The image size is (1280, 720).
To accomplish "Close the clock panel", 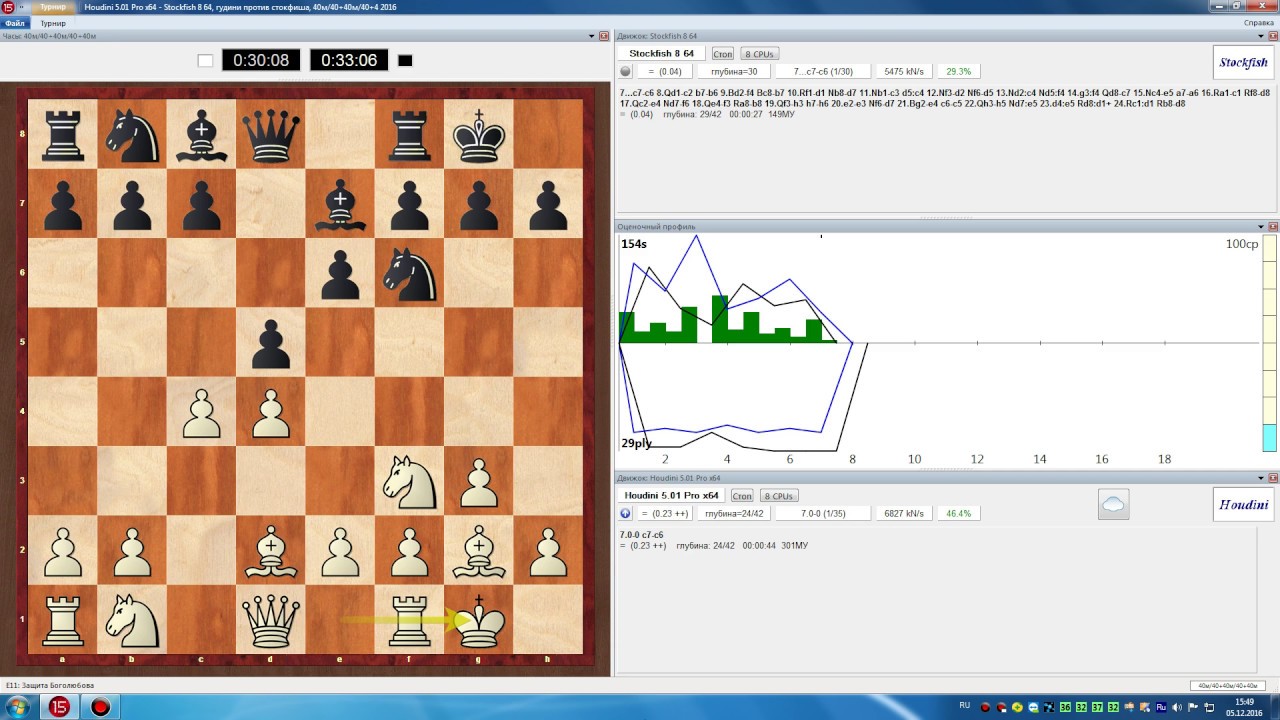I will tap(604, 36).
